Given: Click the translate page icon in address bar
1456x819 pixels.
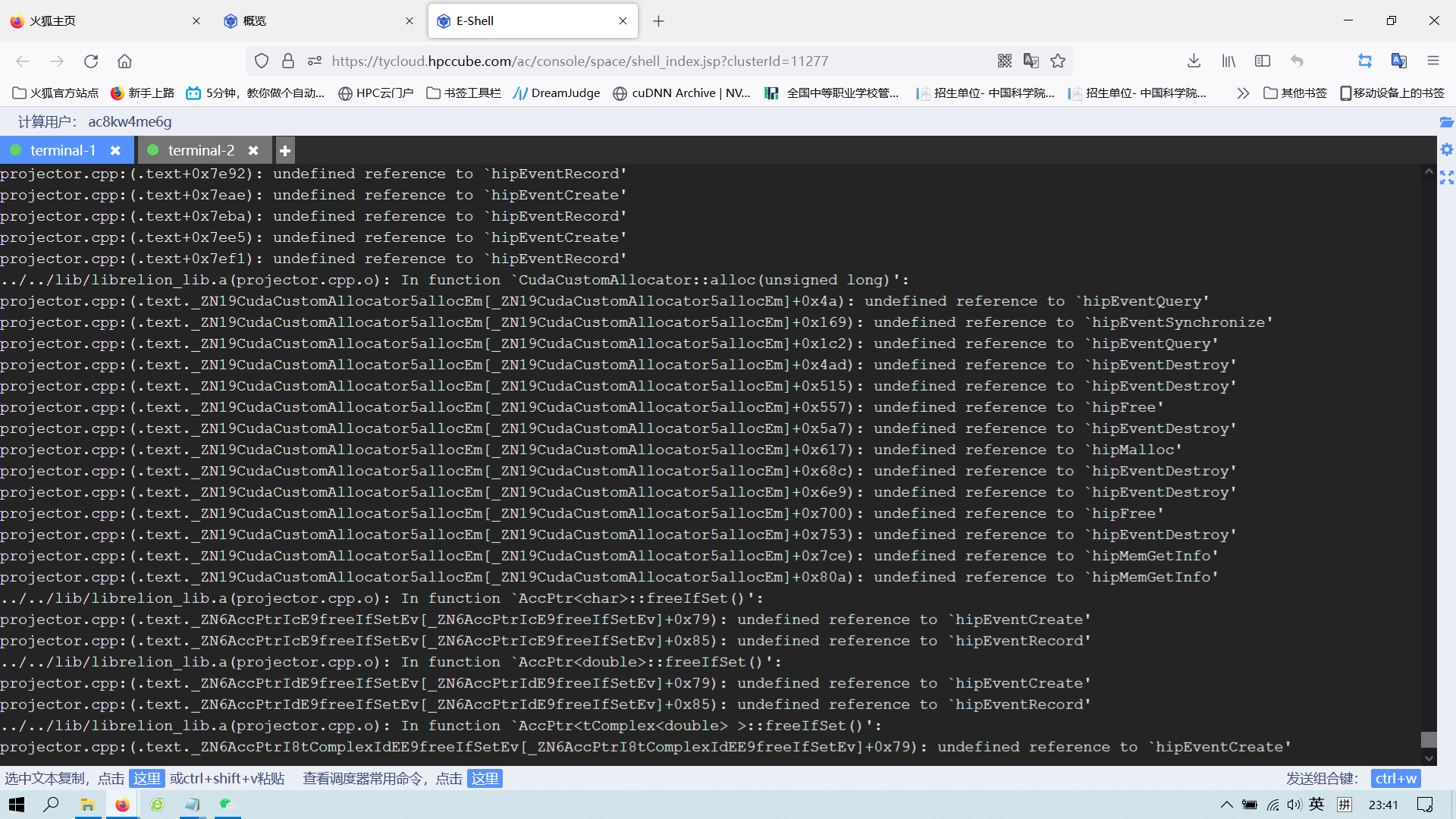Looking at the screenshot, I should tap(1031, 61).
